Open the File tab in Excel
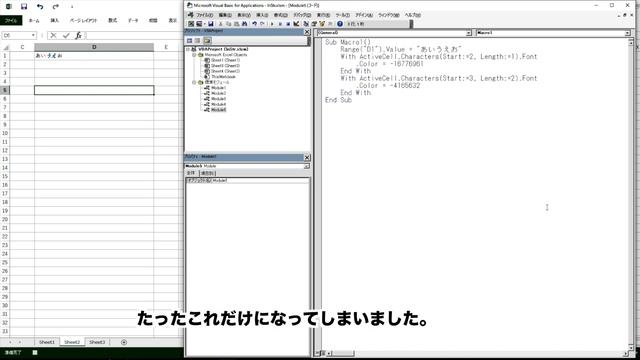Image resolution: width=640 pixels, height=360 pixels. click(x=11, y=20)
